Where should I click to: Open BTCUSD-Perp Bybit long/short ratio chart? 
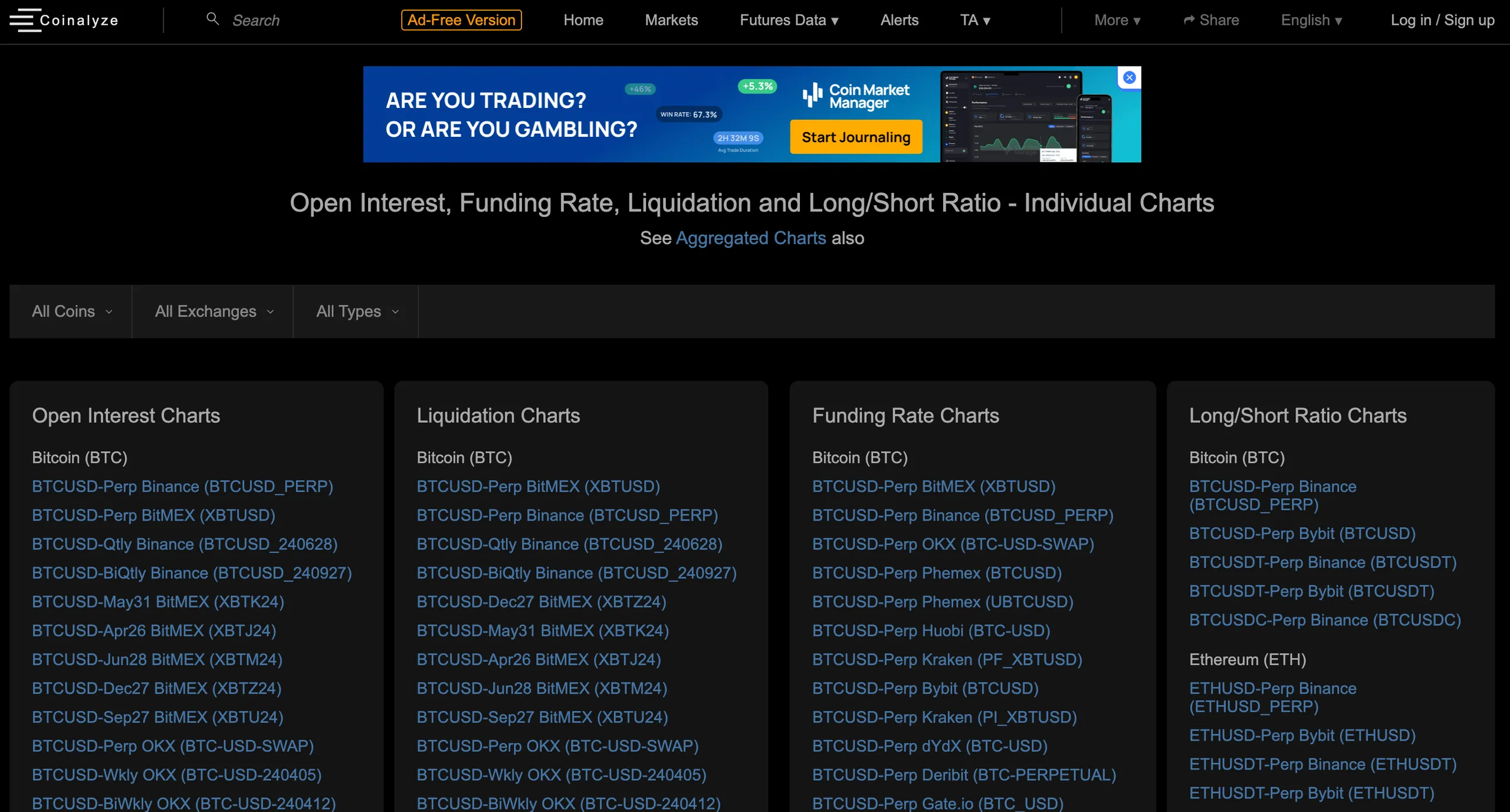click(1302, 534)
